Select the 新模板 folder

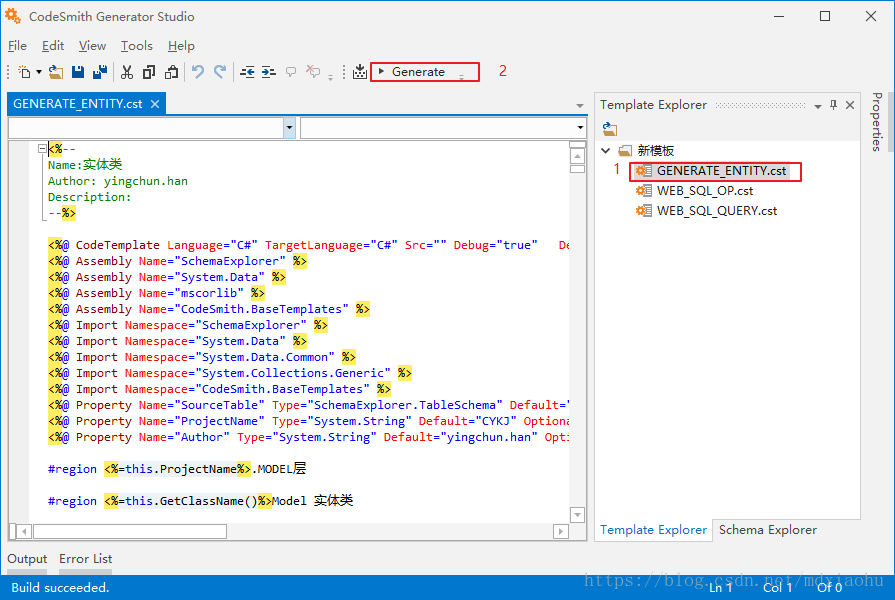click(655, 151)
